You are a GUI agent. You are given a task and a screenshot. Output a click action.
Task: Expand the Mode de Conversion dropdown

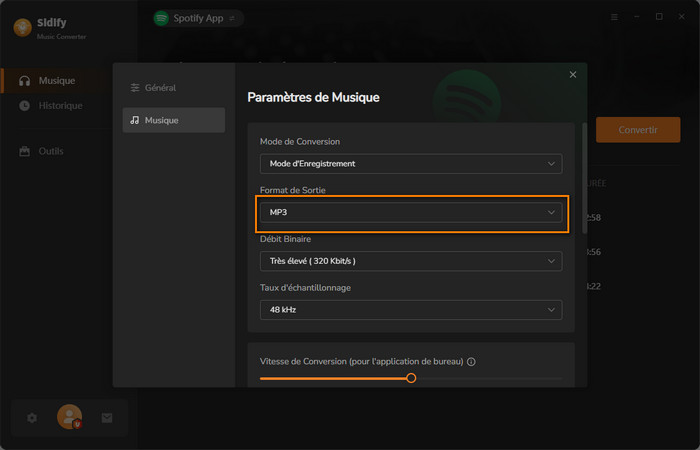tap(410, 163)
